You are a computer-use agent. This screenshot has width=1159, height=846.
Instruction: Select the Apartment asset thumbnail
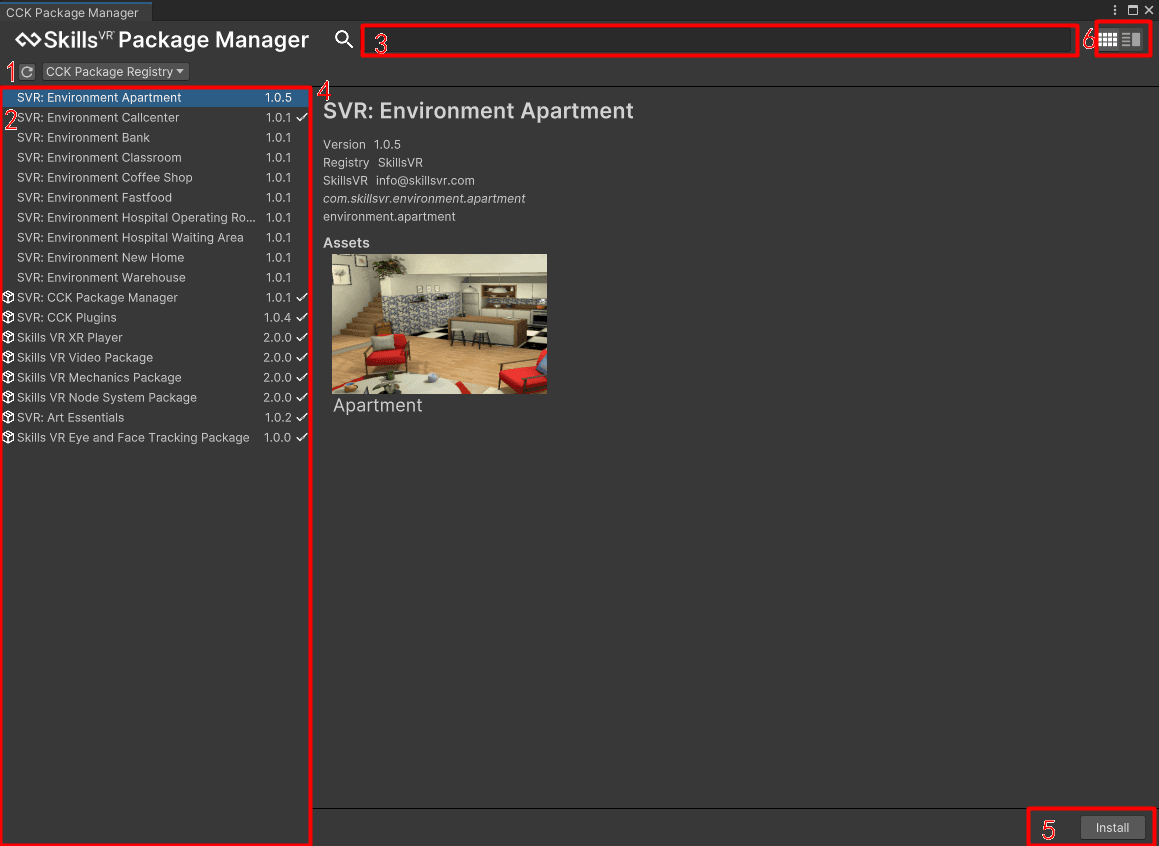click(x=439, y=324)
